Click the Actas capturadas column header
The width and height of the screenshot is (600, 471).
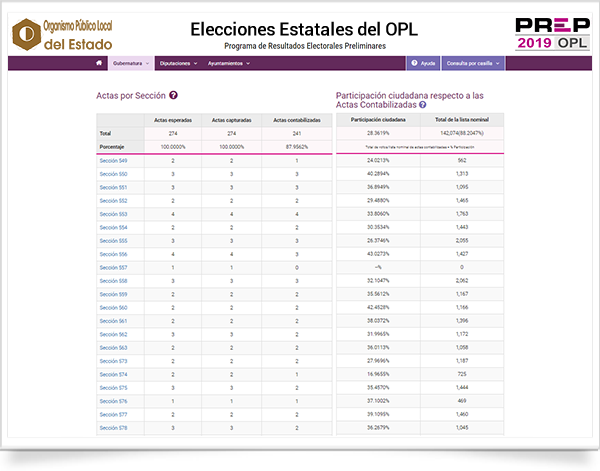click(232, 120)
